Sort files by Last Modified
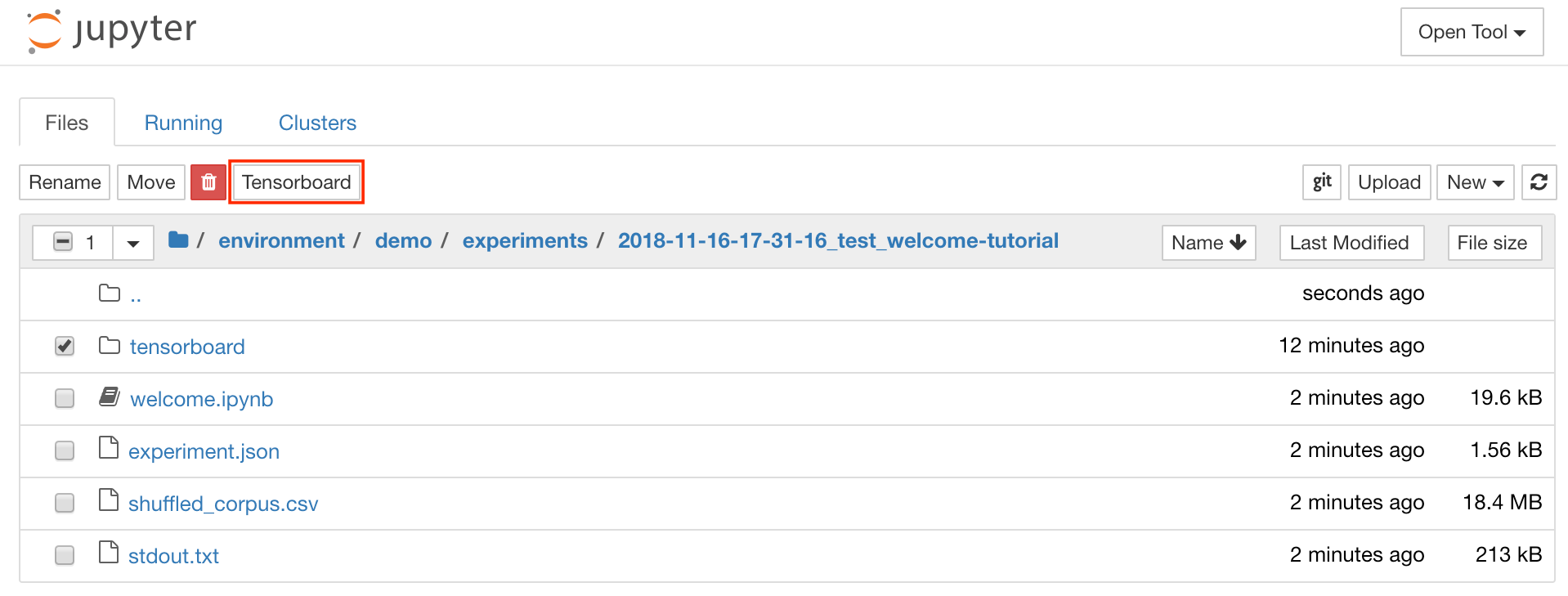 pos(1351,243)
